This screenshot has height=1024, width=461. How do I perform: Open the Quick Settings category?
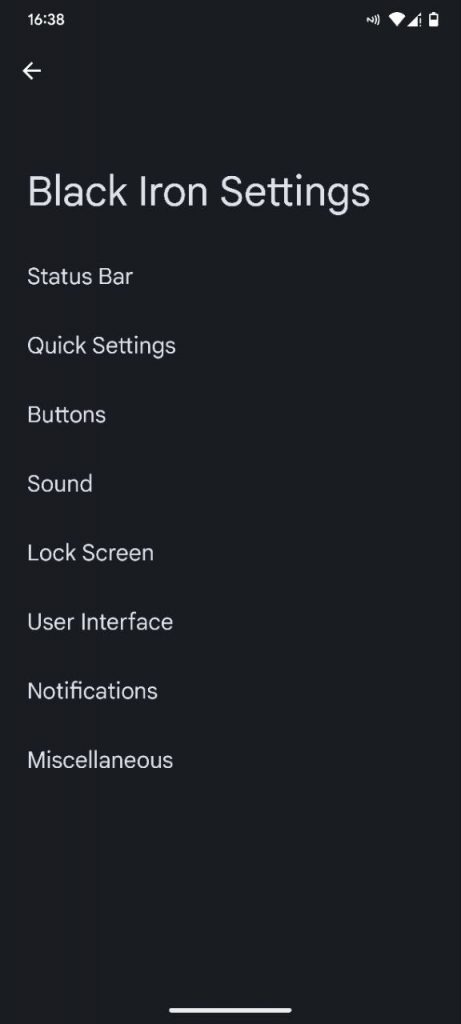point(230,345)
